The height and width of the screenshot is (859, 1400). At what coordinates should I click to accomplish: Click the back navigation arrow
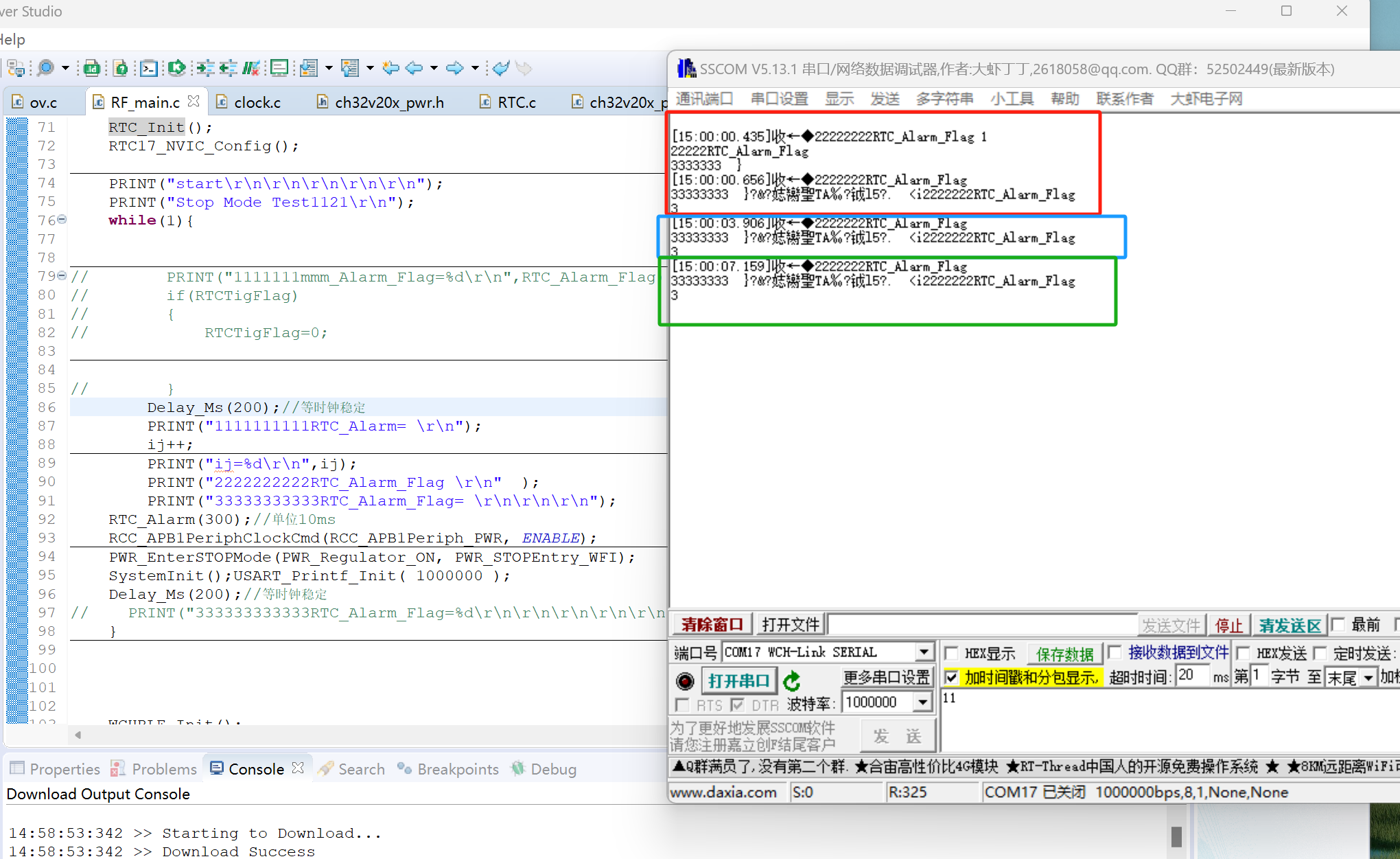[415, 68]
